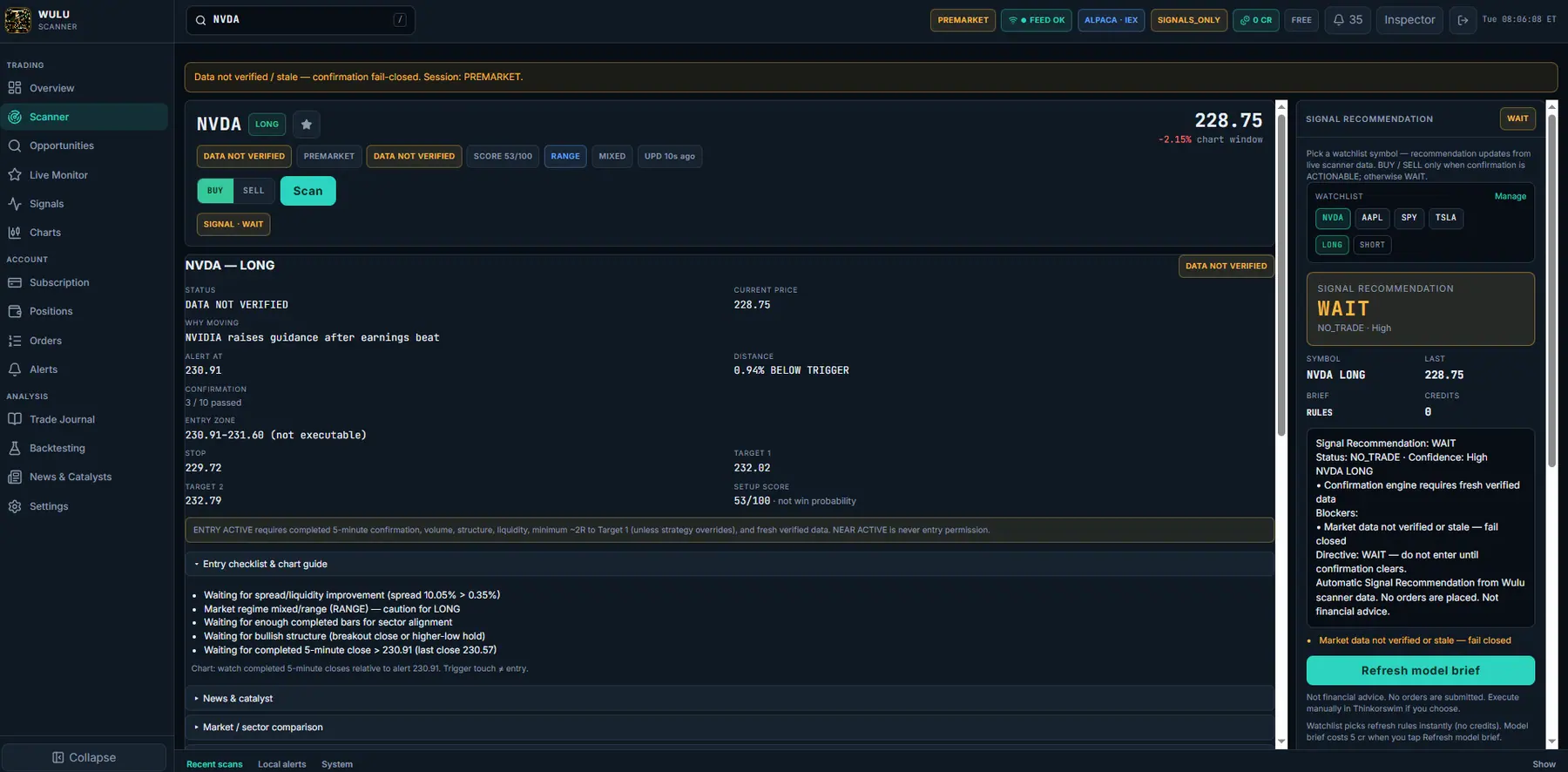Choose SHORT direction in watchlist panel

1372,245
